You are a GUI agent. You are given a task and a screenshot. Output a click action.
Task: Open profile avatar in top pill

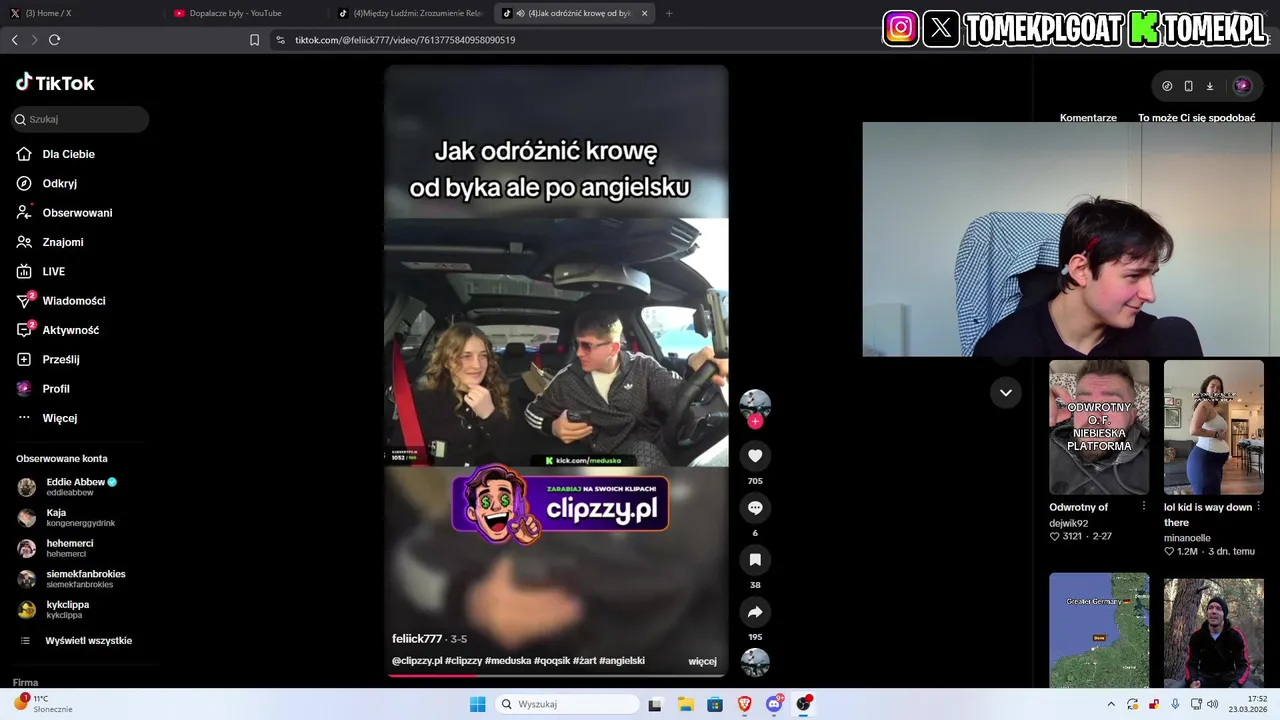pyautogui.click(x=1242, y=86)
